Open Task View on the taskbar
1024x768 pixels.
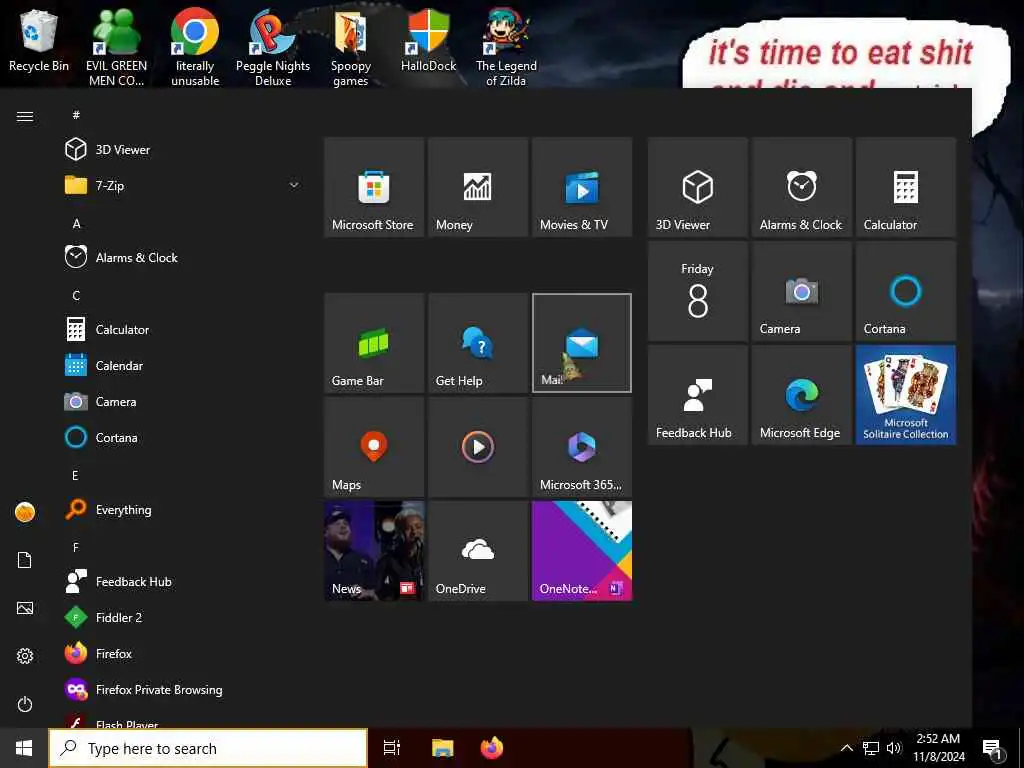point(392,748)
